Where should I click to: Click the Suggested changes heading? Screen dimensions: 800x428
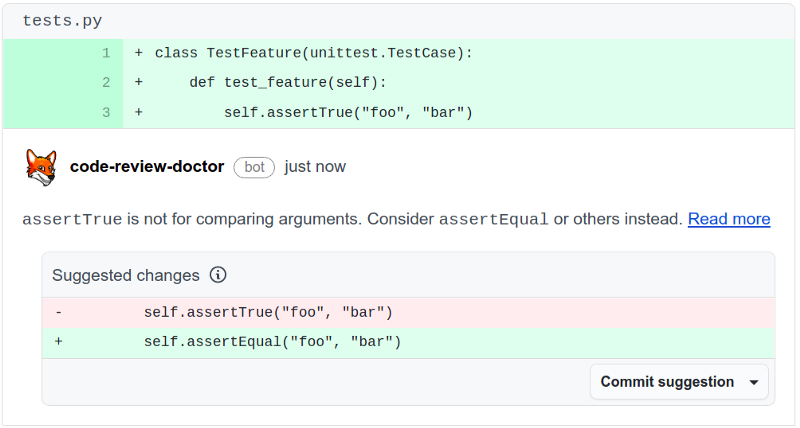point(126,275)
